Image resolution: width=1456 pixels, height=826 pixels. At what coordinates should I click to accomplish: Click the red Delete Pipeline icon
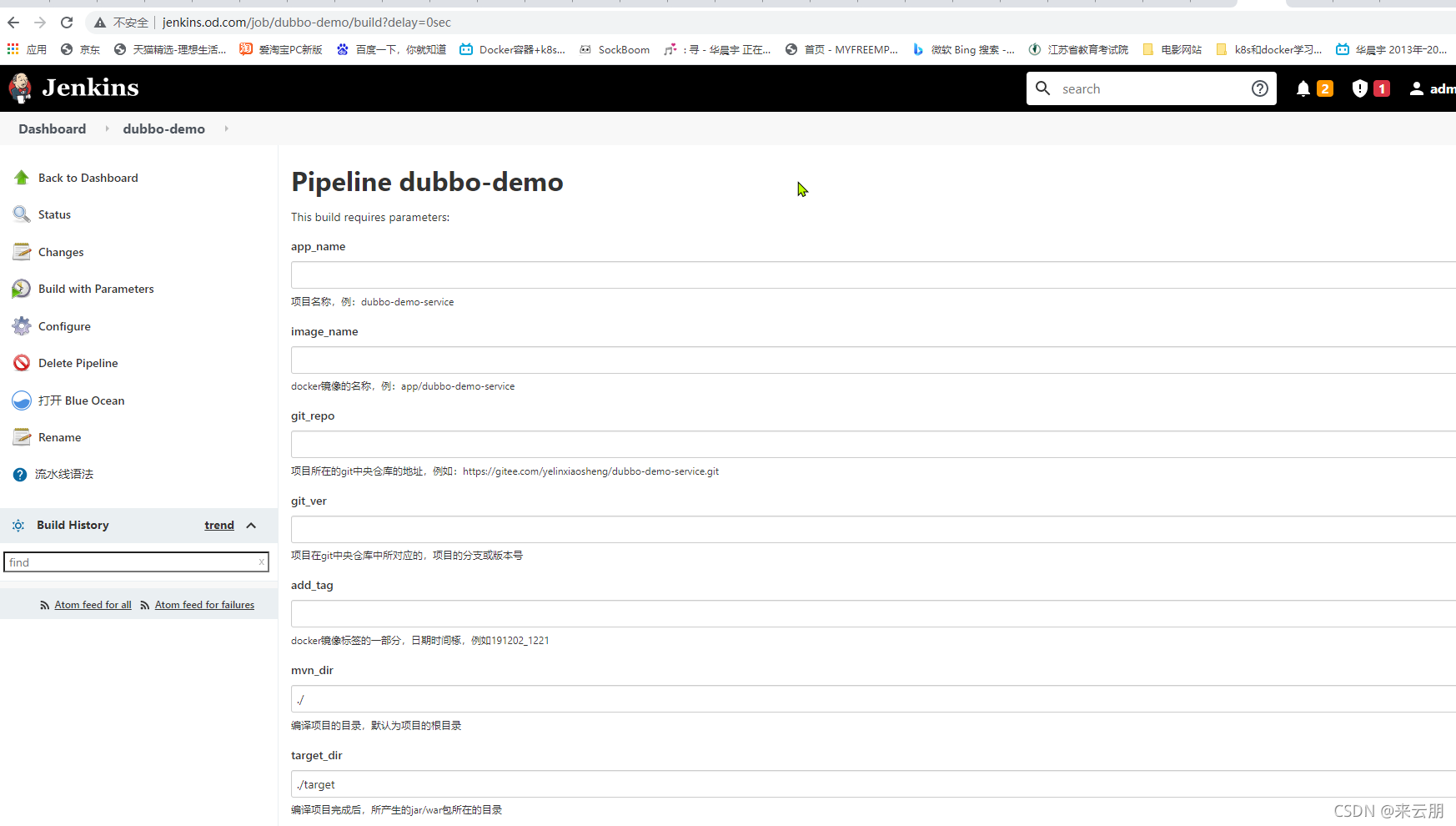22,363
